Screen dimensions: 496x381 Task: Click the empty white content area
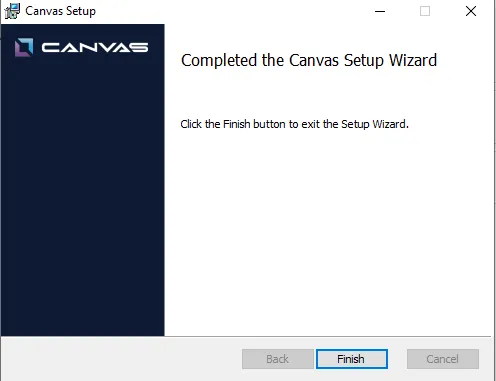327,233
